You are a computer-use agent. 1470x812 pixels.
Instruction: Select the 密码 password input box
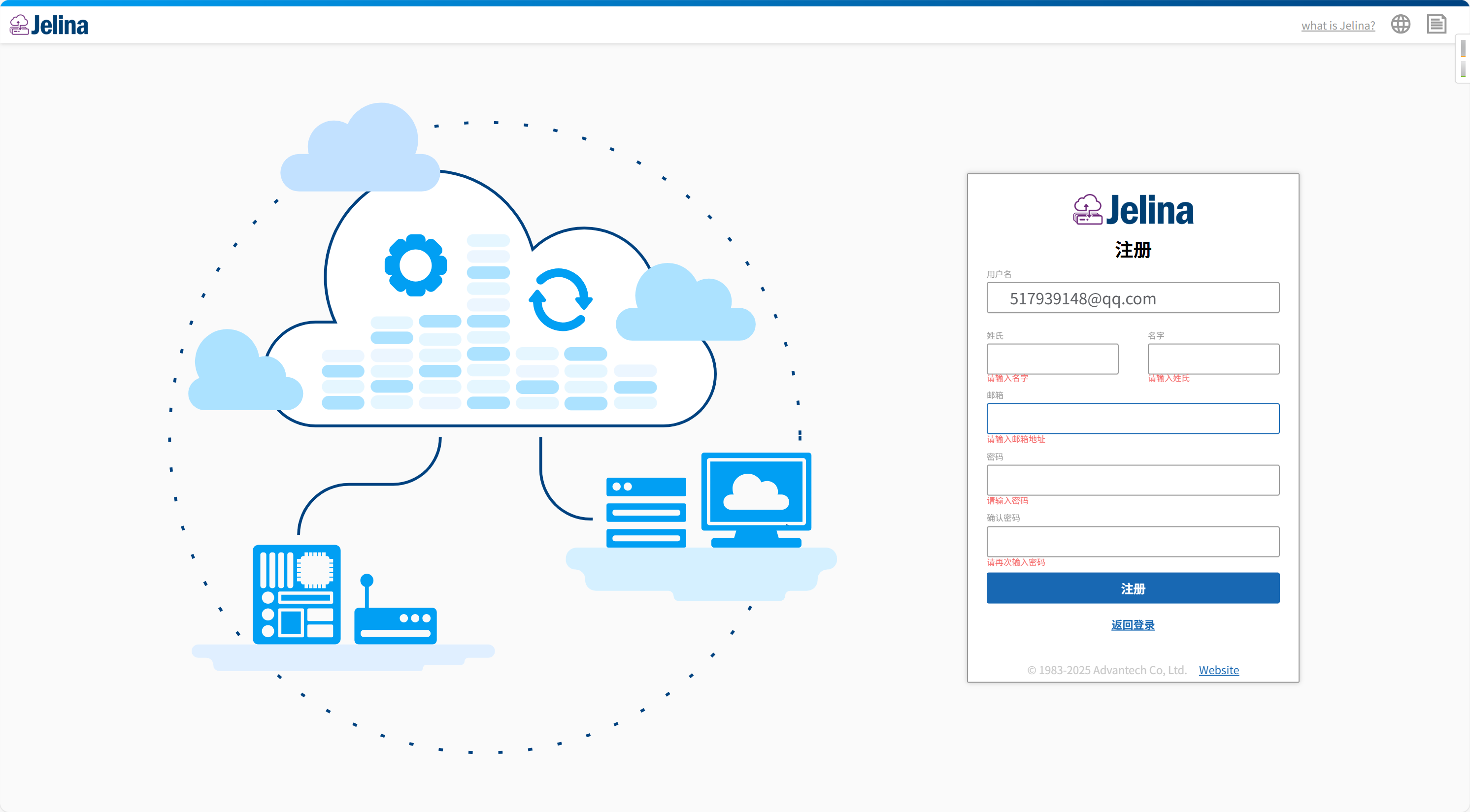1132,480
